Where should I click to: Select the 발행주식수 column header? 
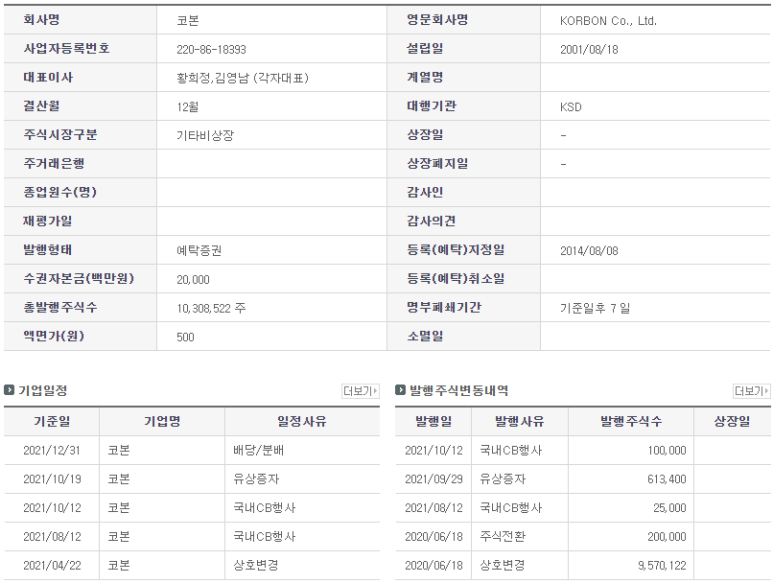(631, 421)
